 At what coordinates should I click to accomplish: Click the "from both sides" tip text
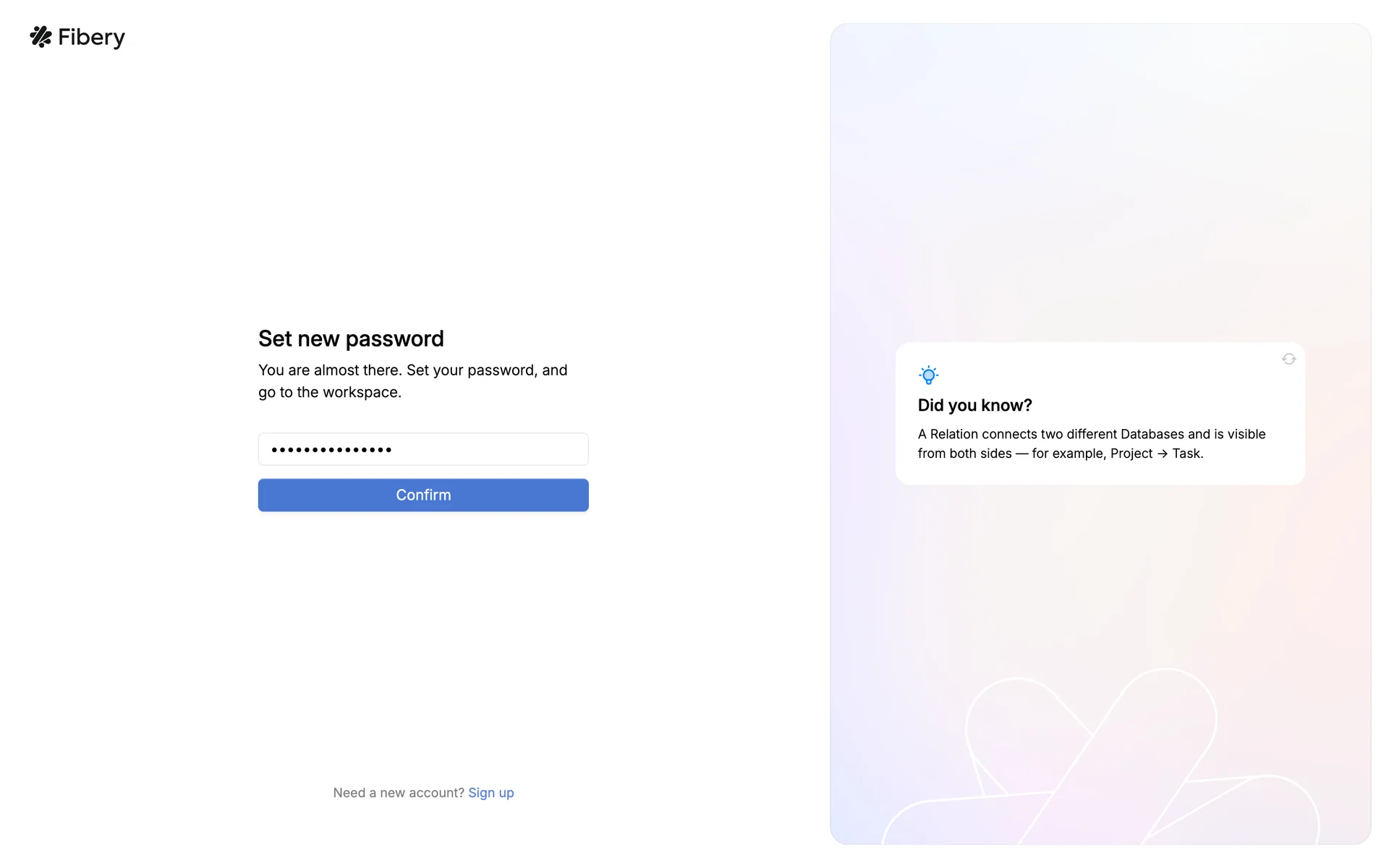coord(964,454)
